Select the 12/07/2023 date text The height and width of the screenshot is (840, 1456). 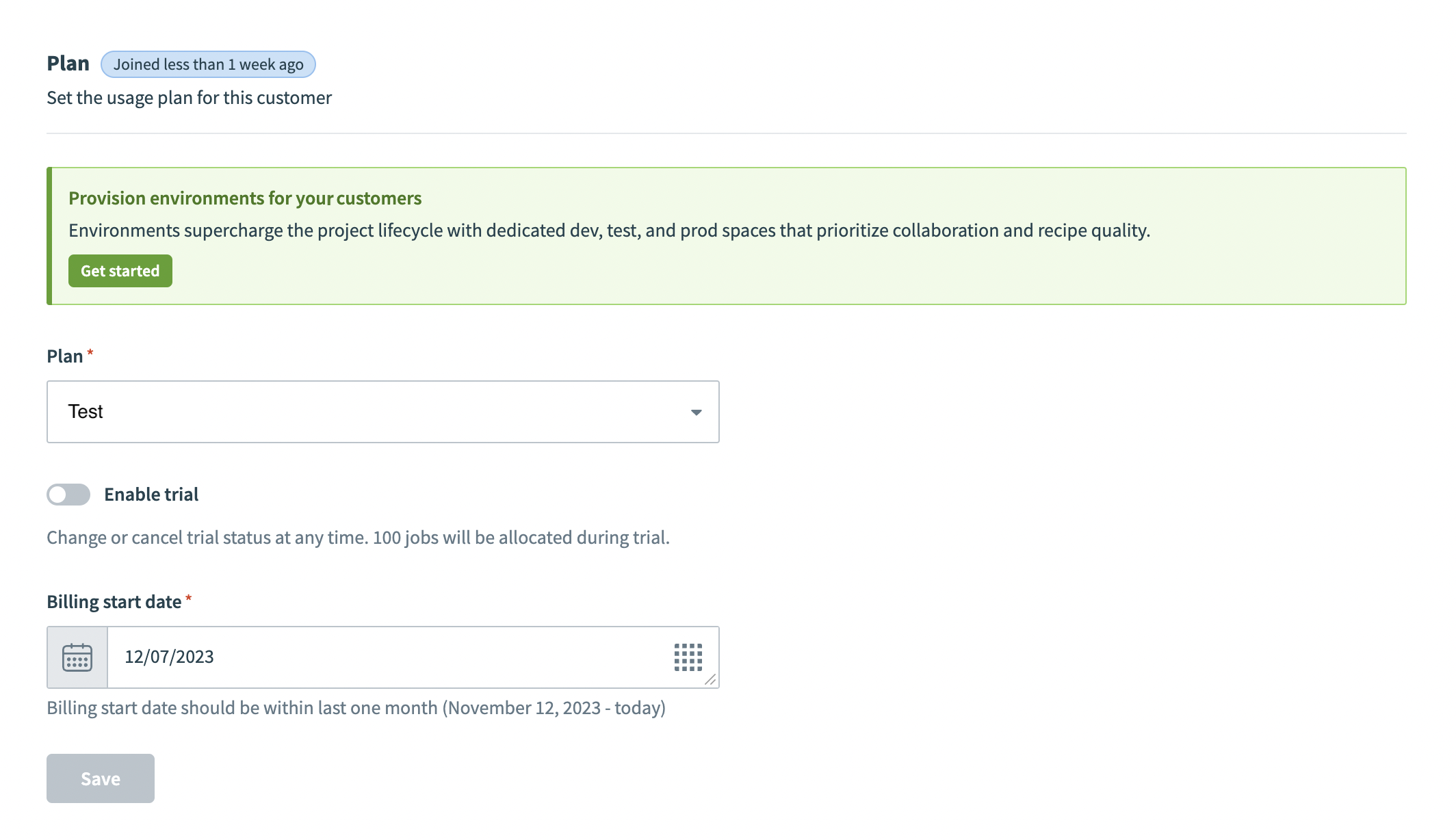(170, 656)
